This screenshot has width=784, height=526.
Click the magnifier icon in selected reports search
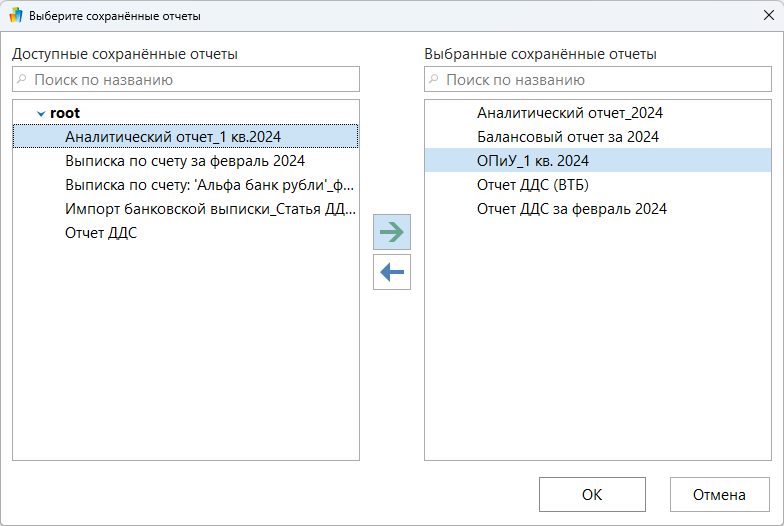click(x=434, y=79)
